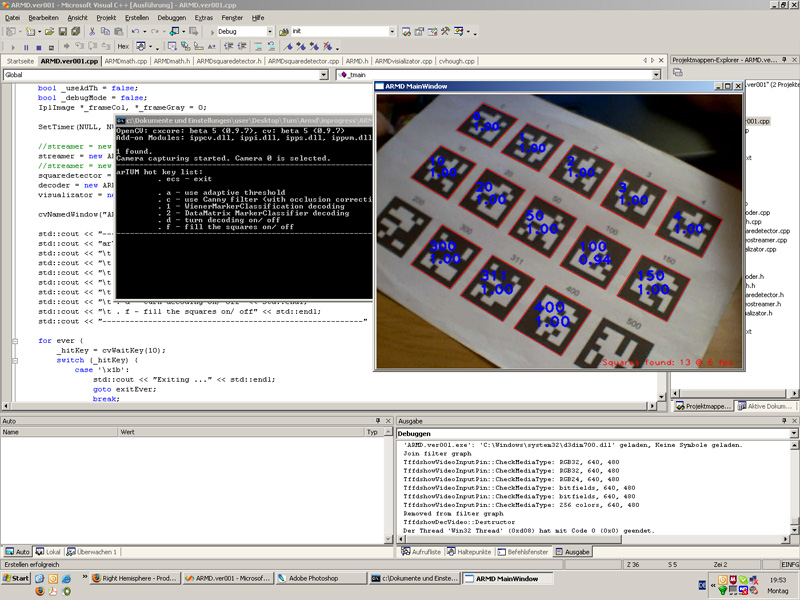
Task: Continue debugging with the play icon
Action: point(13,47)
